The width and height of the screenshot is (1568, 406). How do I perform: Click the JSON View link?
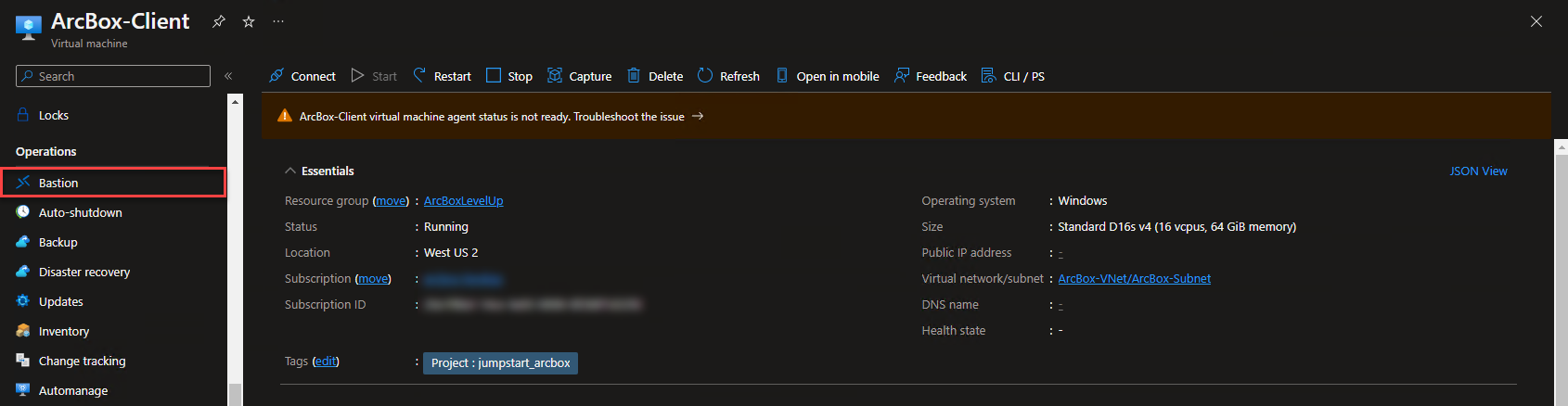(x=1479, y=171)
